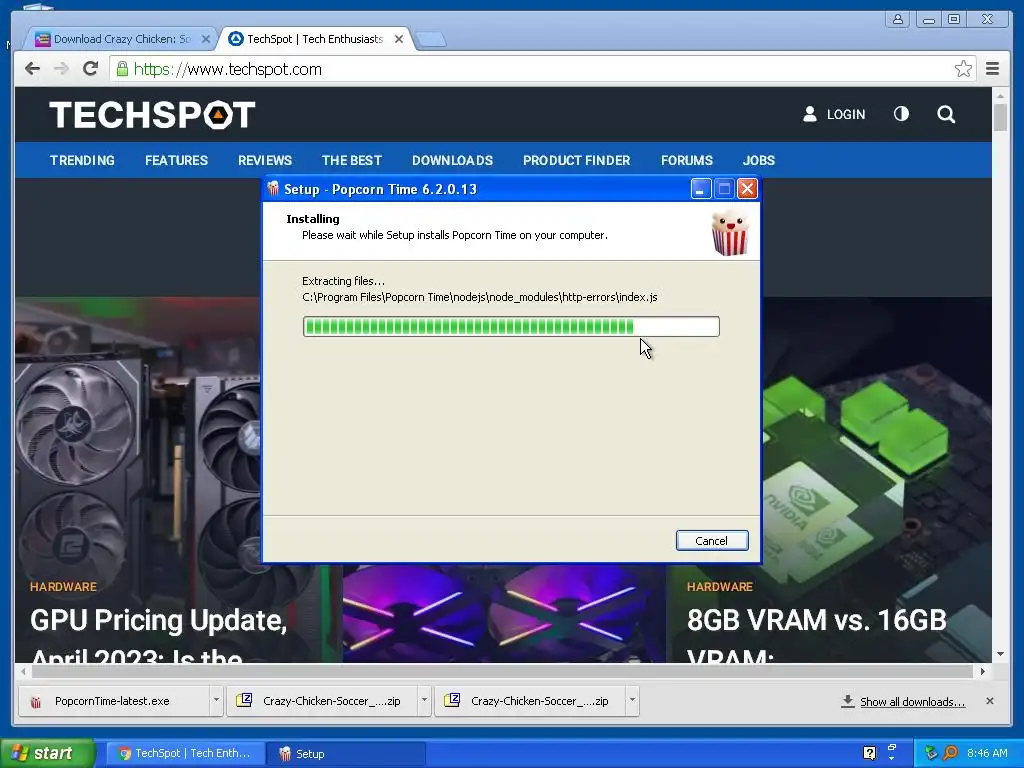Close the TechSpot tab
Viewport: 1024px width, 768px height.
pos(399,39)
